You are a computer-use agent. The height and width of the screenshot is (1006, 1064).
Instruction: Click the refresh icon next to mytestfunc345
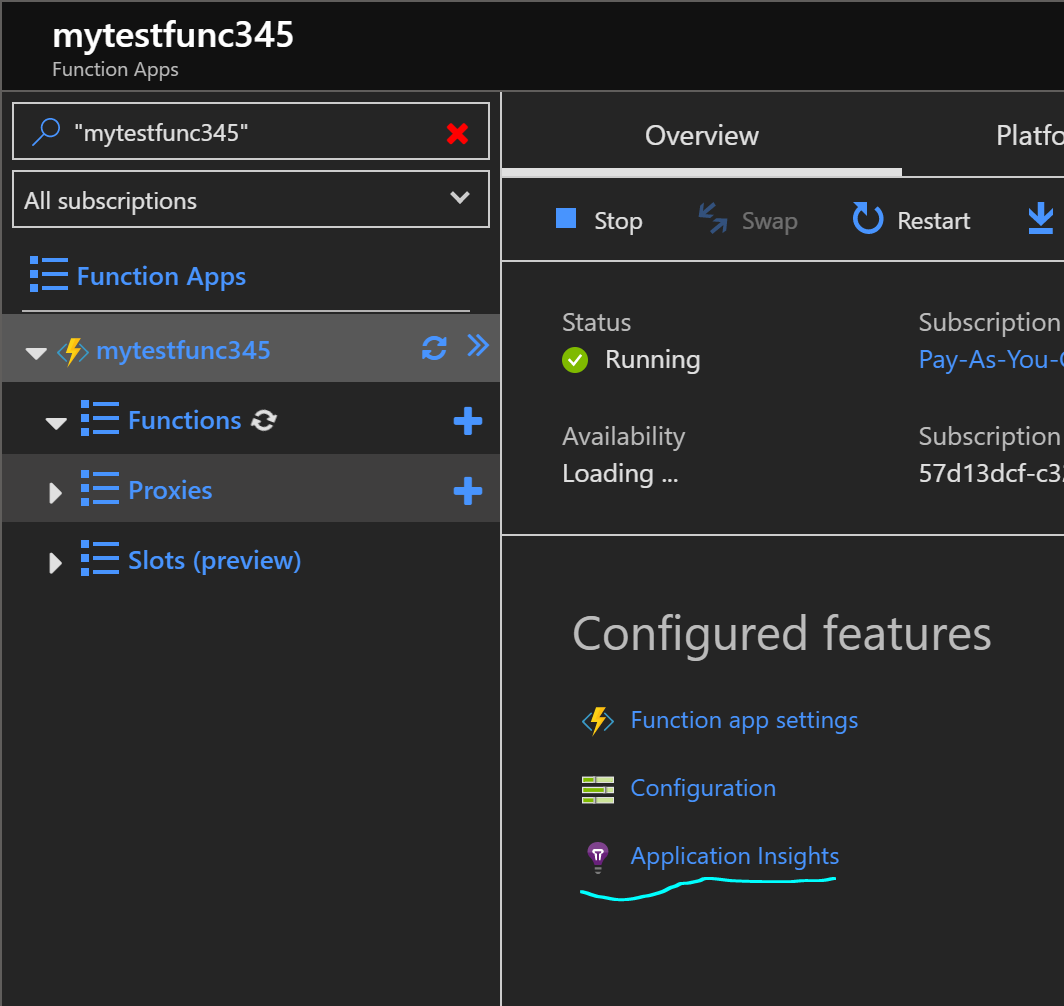click(x=433, y=348)
